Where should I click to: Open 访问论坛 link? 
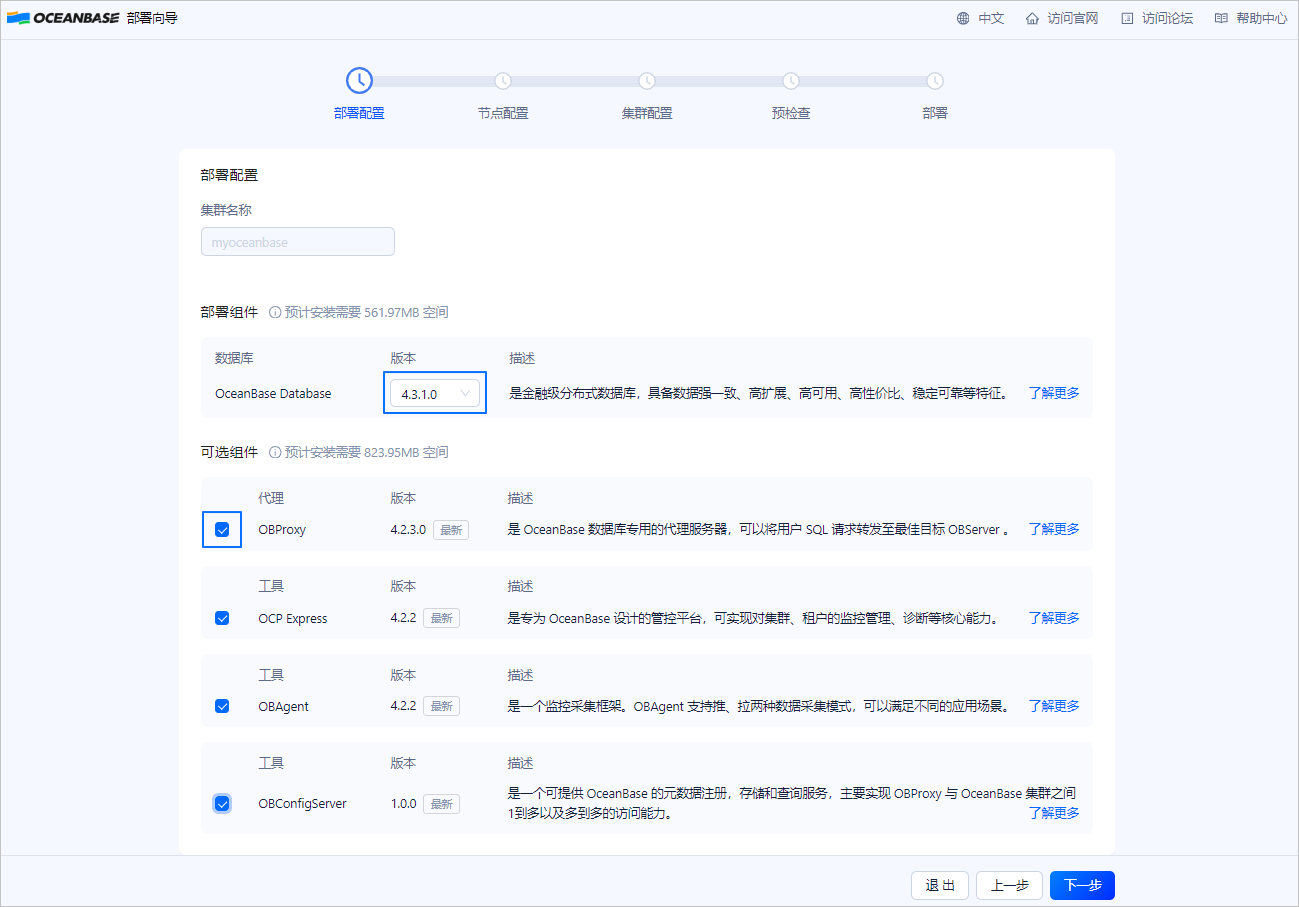(1167, 18)
